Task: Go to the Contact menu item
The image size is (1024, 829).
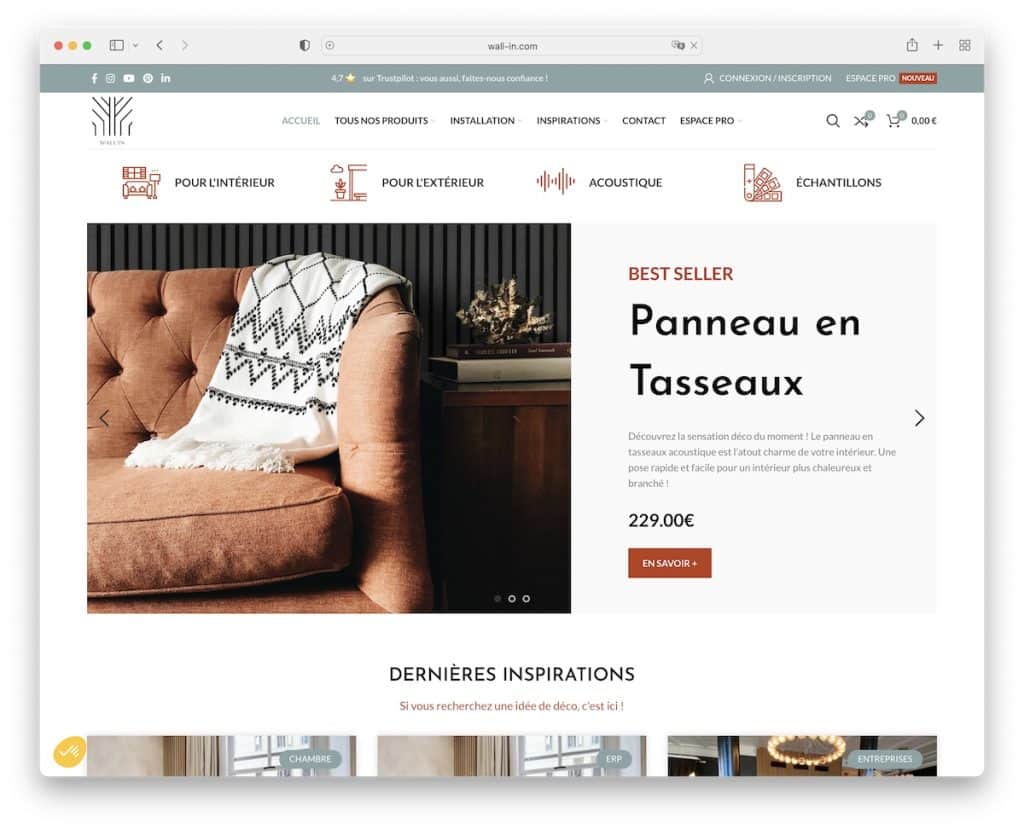Action: click(x=643, y=121)
